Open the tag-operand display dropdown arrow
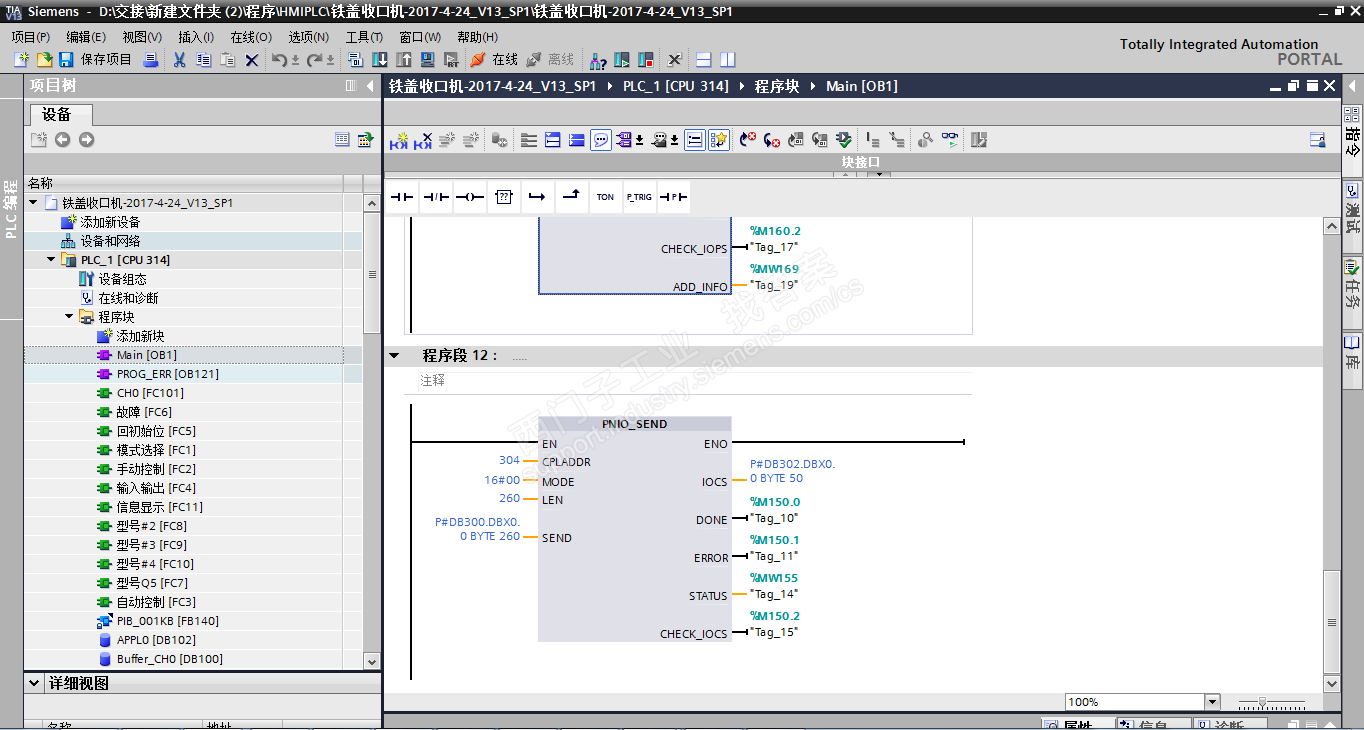The width and height of the screenshot is (1364, 730). click(x=639, y=140)
